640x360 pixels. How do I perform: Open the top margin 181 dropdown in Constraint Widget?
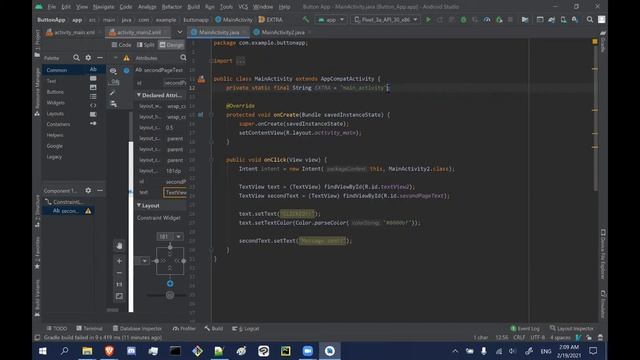tap(178, 237)
